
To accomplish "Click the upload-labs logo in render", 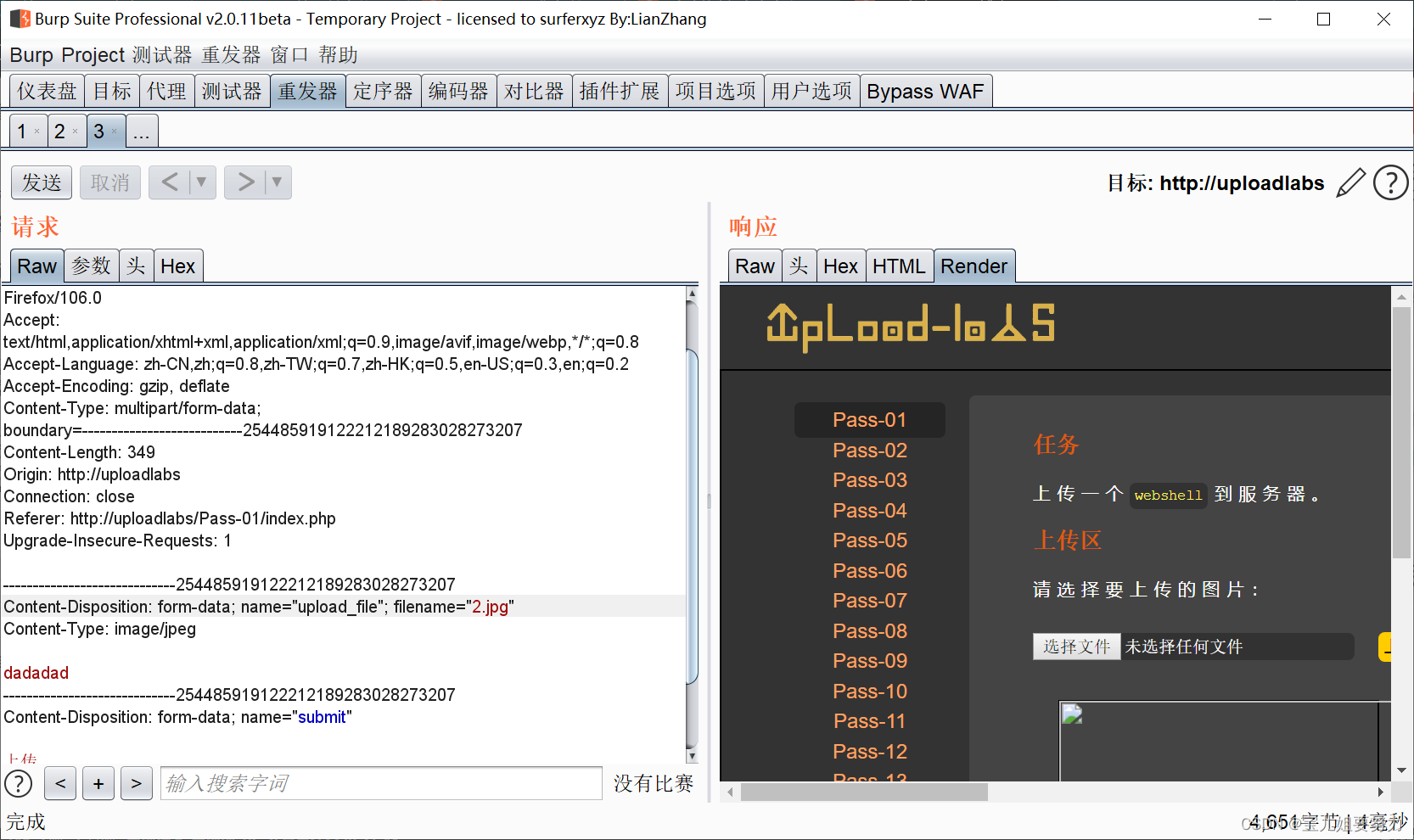I will tap(911, 328).
